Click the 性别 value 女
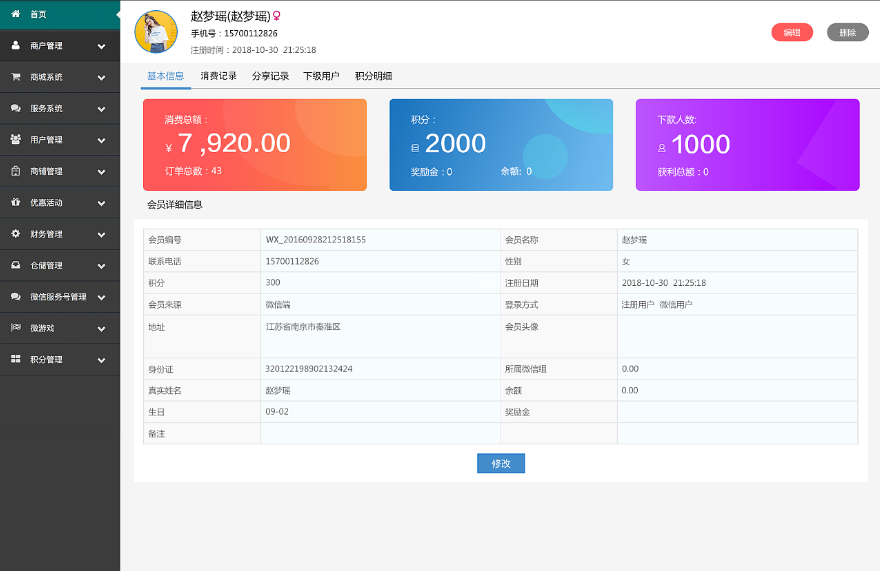This screenshot has width=880, height=571. click(x=626, y=261)
